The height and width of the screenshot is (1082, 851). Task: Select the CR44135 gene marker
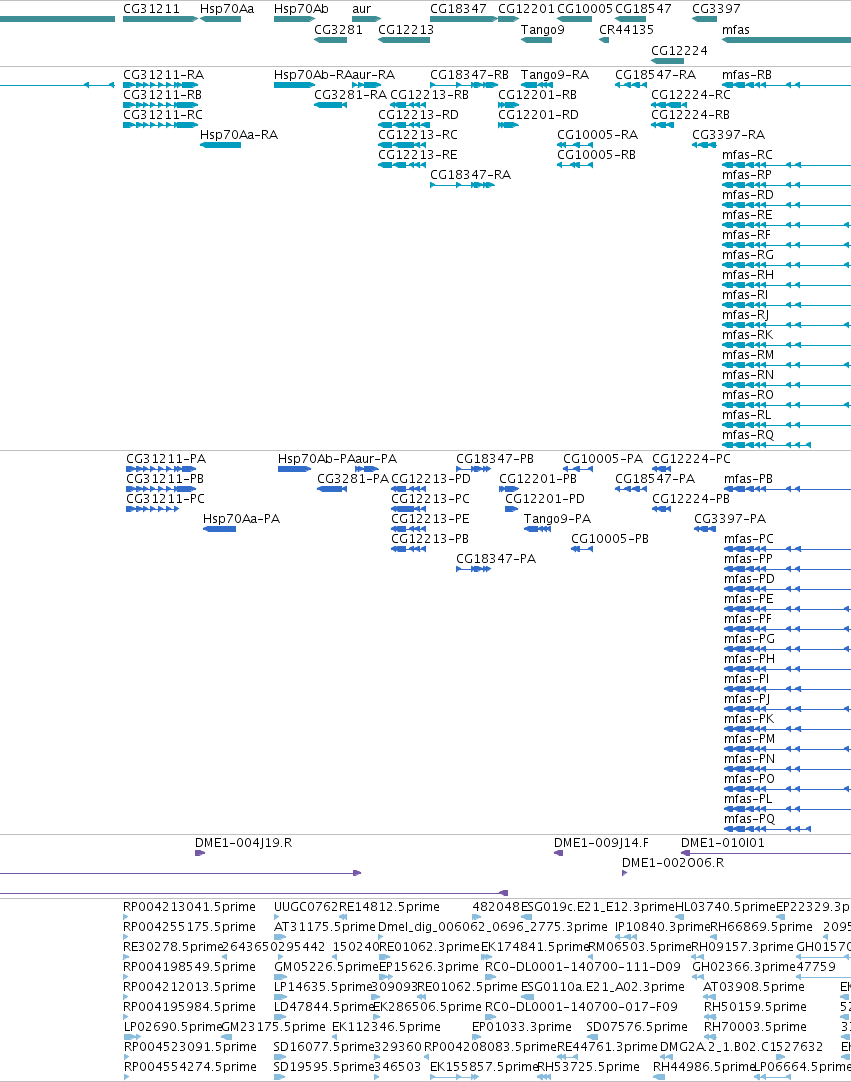tap(604, 40)
